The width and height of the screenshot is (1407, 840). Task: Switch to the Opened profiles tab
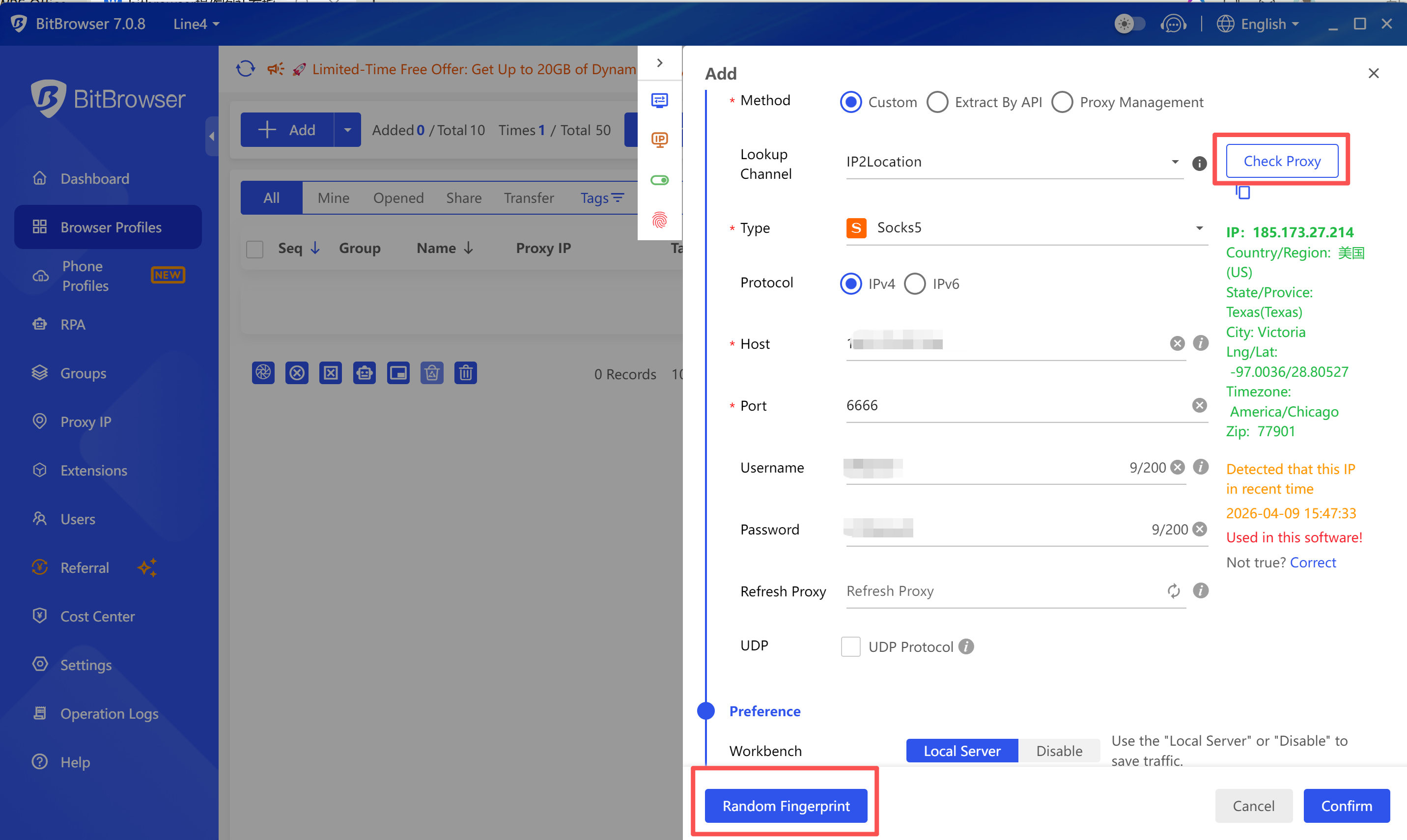tap(398, 198)
